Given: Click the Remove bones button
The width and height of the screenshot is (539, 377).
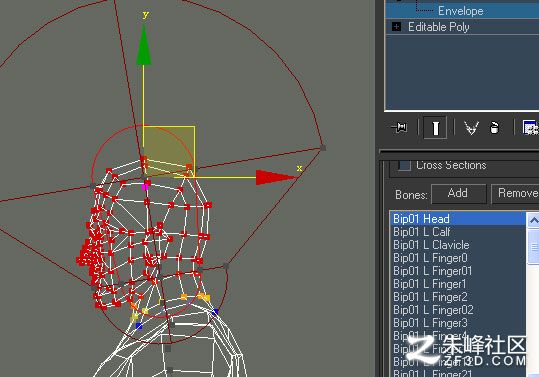Looking at the screenshot, I should click(515, 193).
